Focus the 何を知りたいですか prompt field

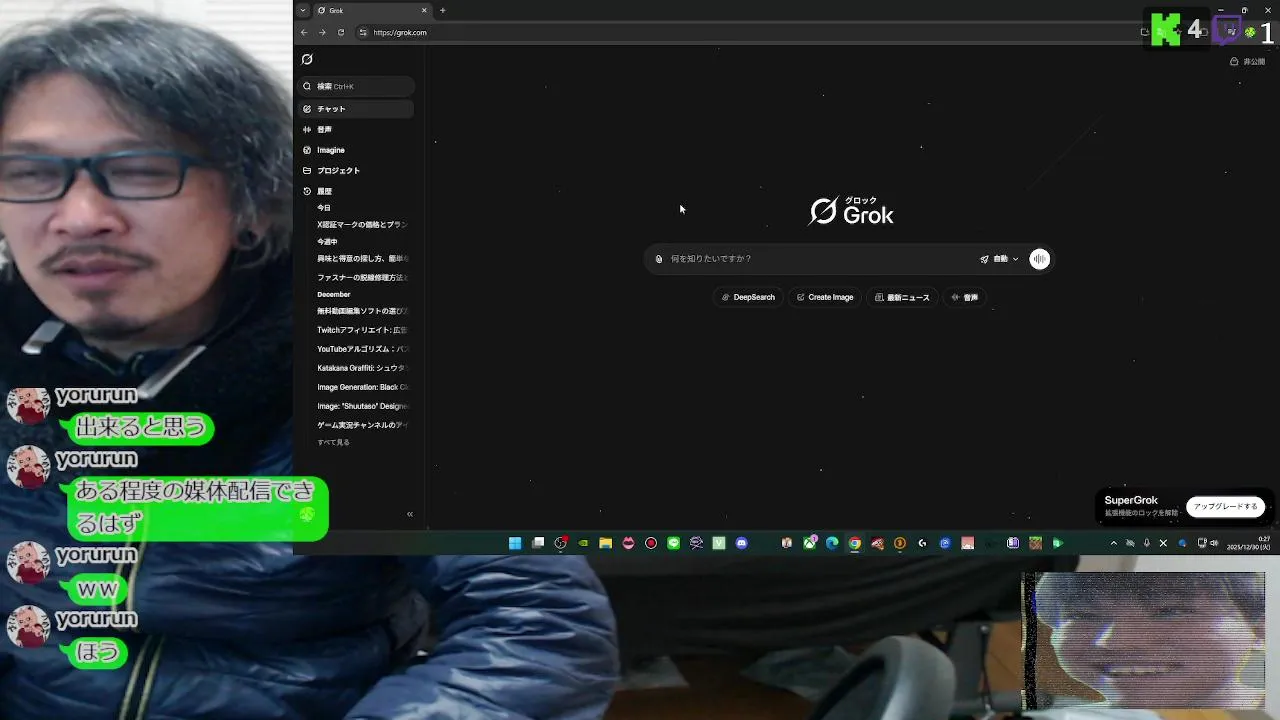(x=820, y=259)
